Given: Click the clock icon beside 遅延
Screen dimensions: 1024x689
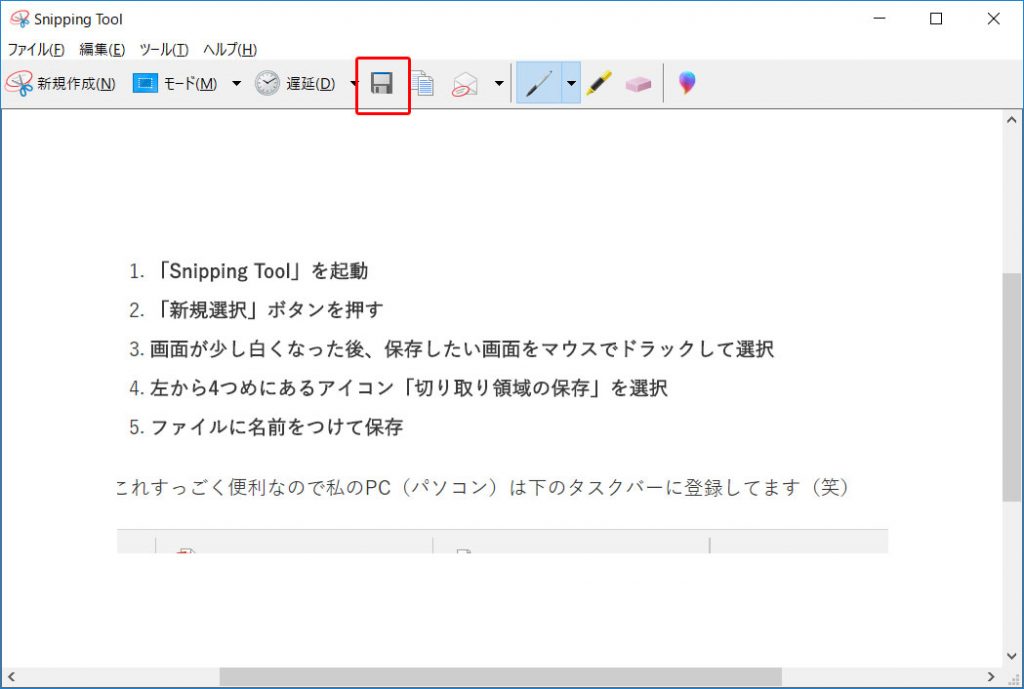Looking at the screenshot, I should point(265,83).
